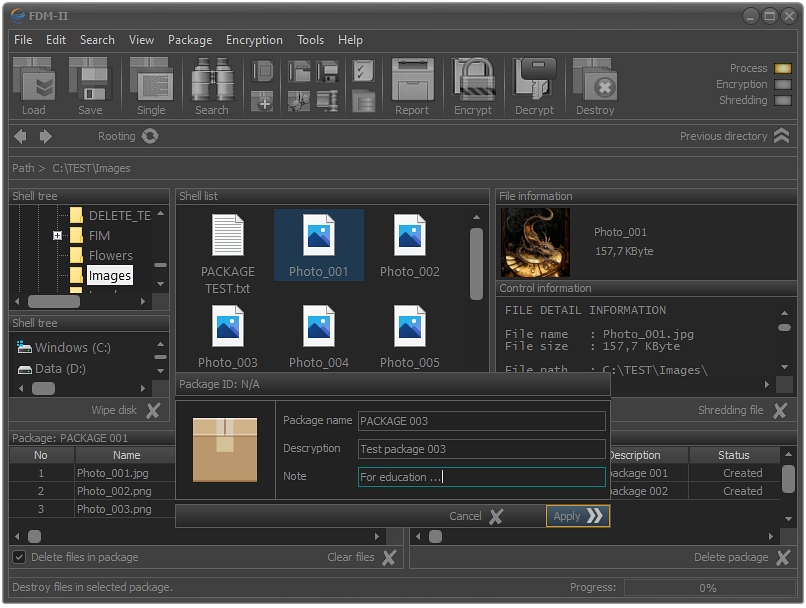
Task: Click the Photo_001 preview thumbnail
Action: click(535, 243)
